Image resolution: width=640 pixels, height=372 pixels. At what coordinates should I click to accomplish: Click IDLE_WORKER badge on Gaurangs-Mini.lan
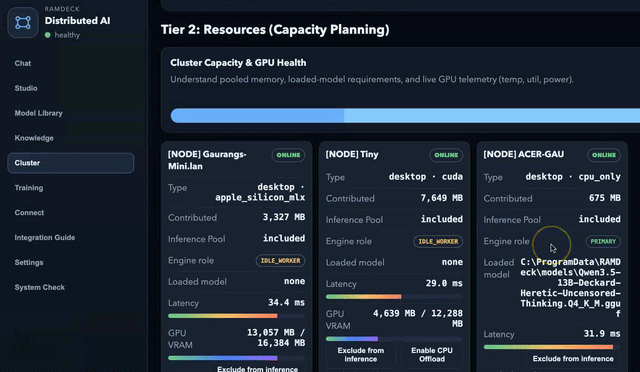tap(280, 261)
